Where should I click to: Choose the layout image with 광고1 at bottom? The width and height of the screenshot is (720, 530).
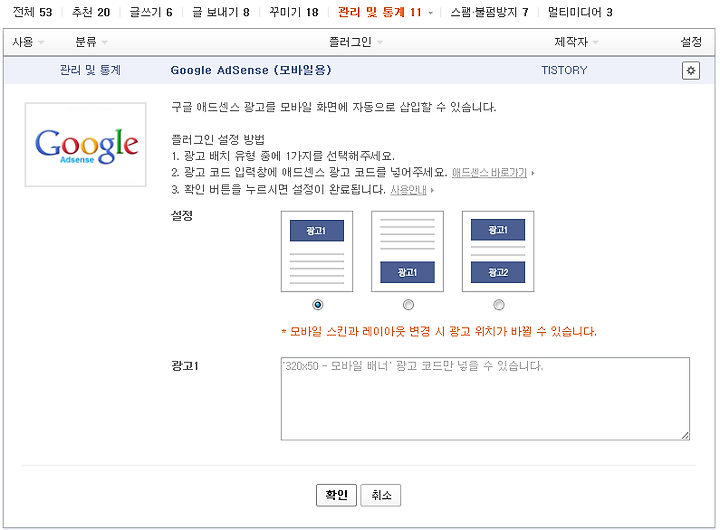click(407, 251)
